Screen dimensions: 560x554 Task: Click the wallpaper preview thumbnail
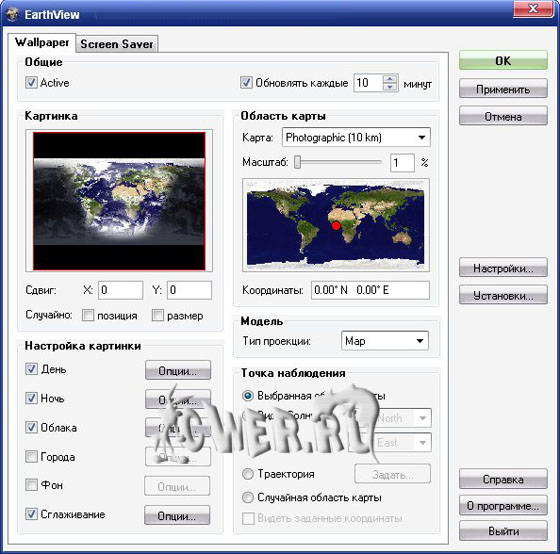tap(119, 201)
